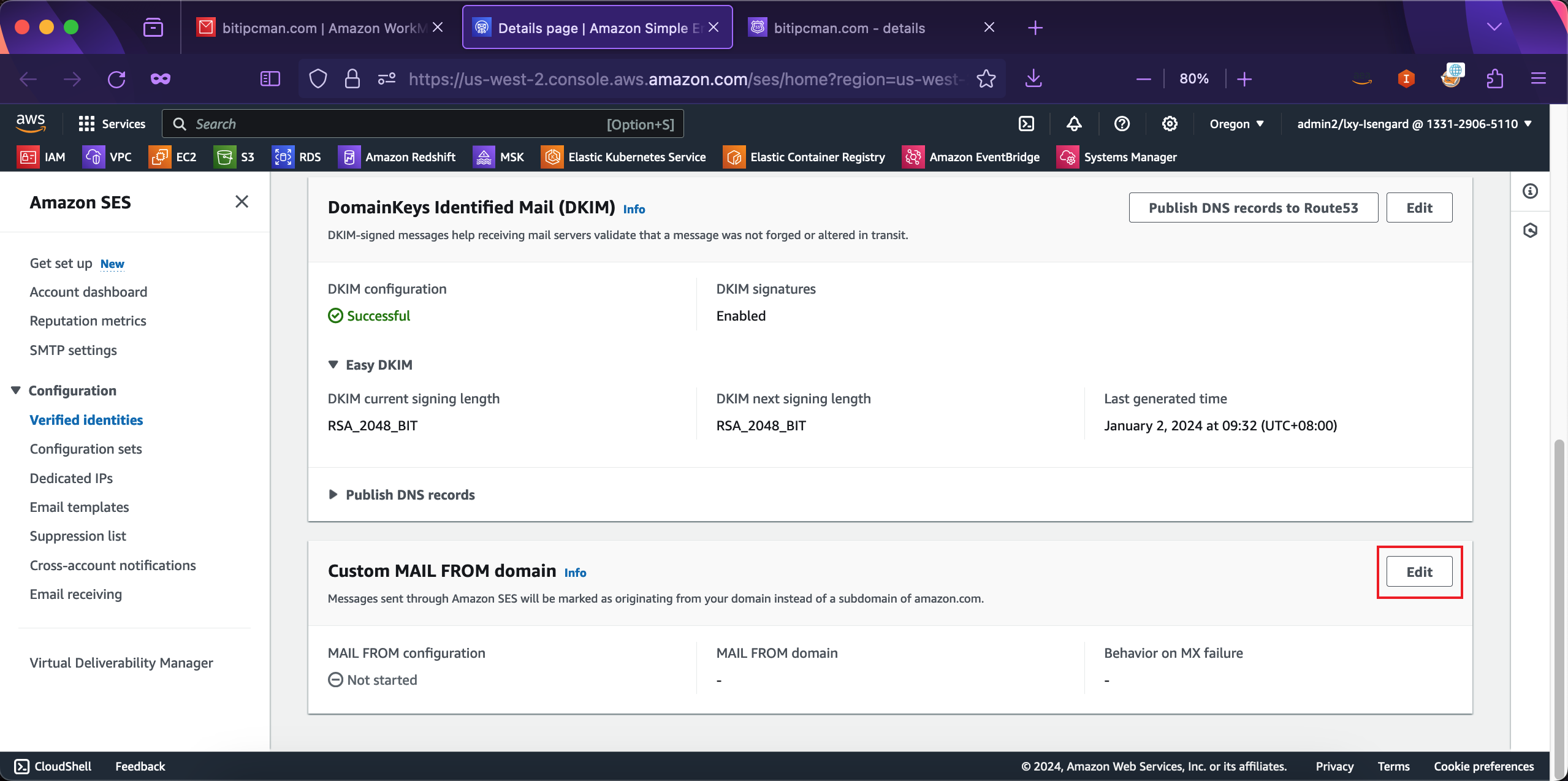This screenshot has height=781, width=1568.
Task: Open the Elastic Container Registry shortcut
Action: [x=804, y=157]
